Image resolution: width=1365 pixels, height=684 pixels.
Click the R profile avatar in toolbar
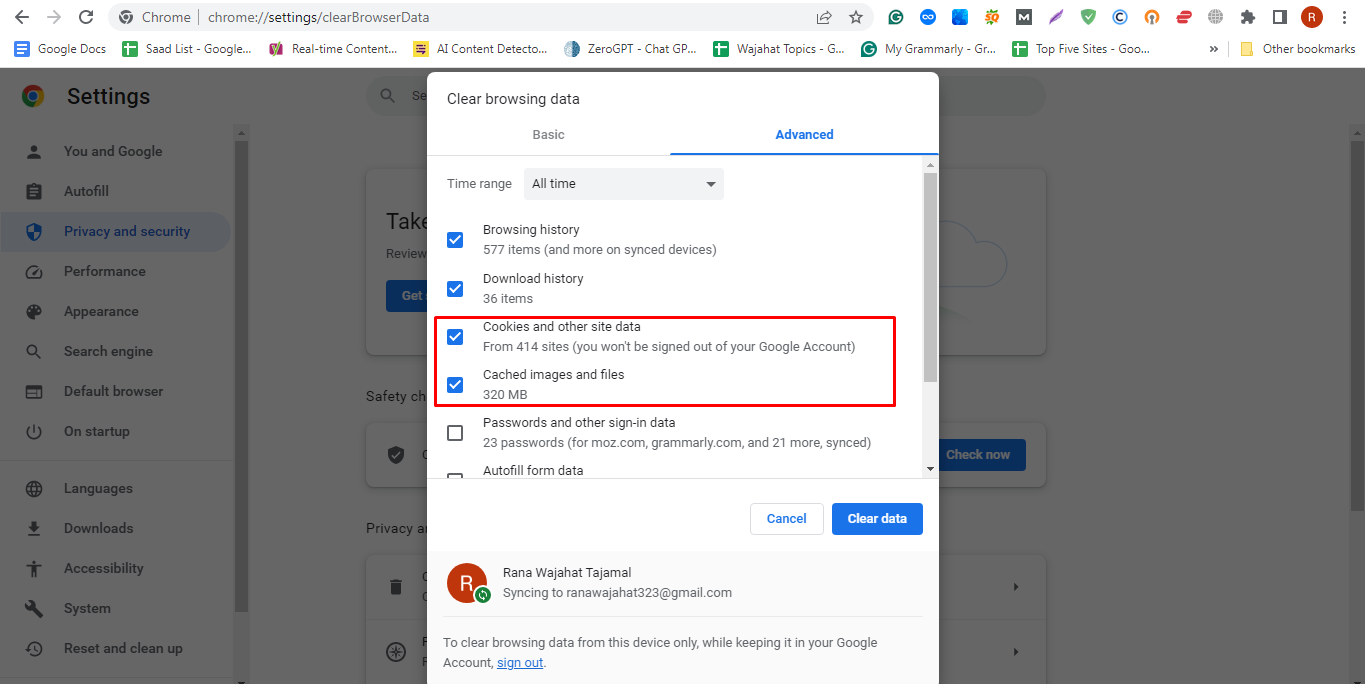coord(1311,17)
